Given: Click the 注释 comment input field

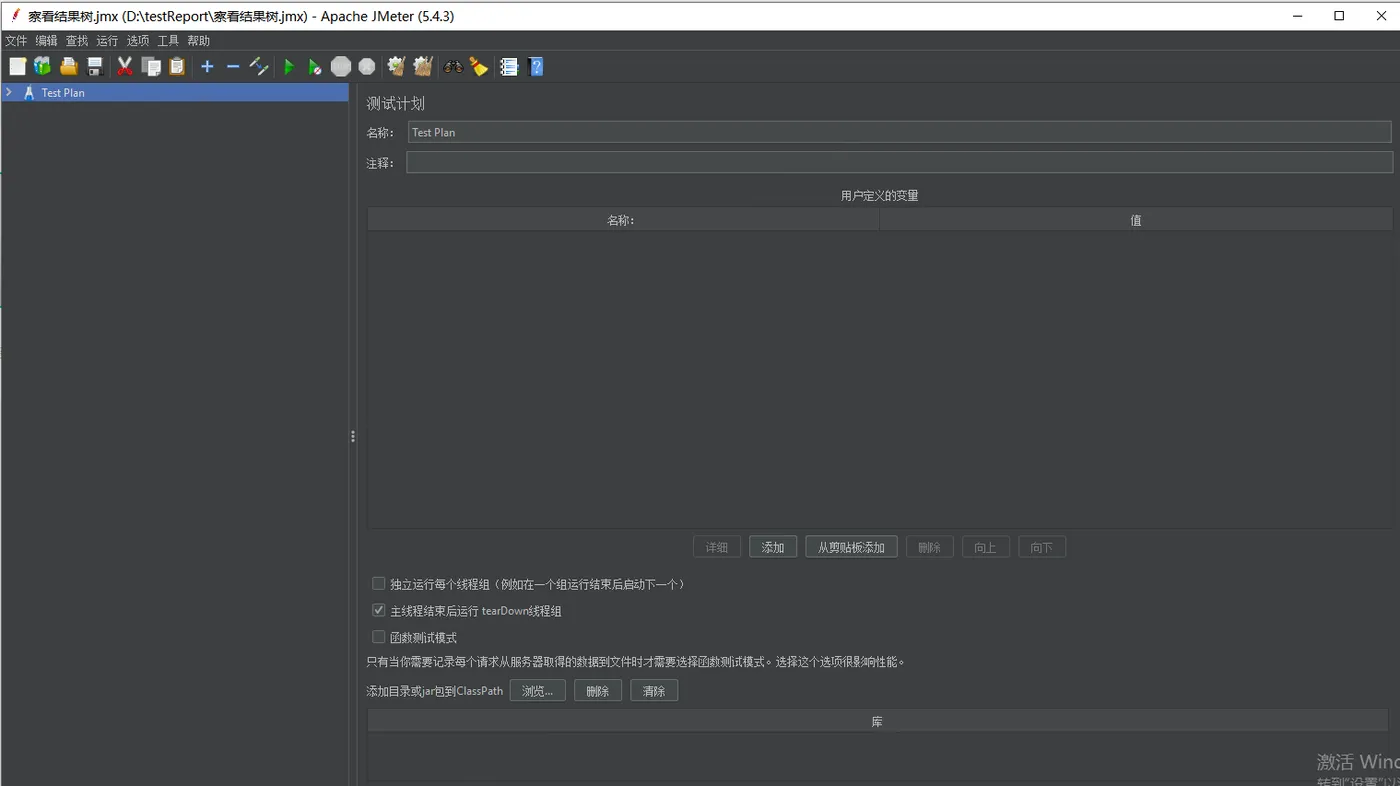Looking at the screenshot, I should pos(899,163).
